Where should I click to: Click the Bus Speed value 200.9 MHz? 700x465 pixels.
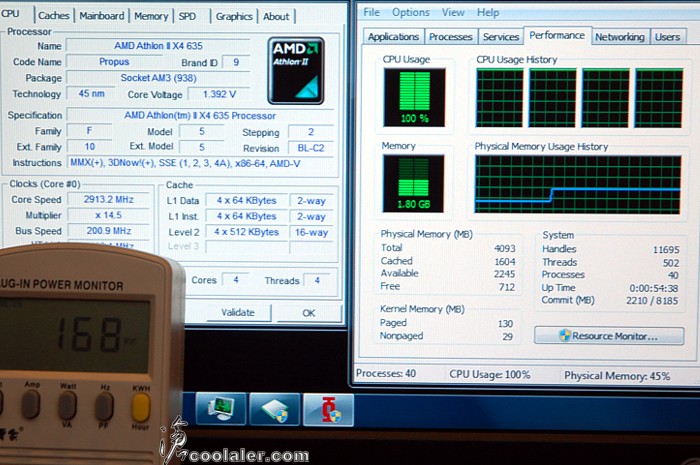[108, 231]
